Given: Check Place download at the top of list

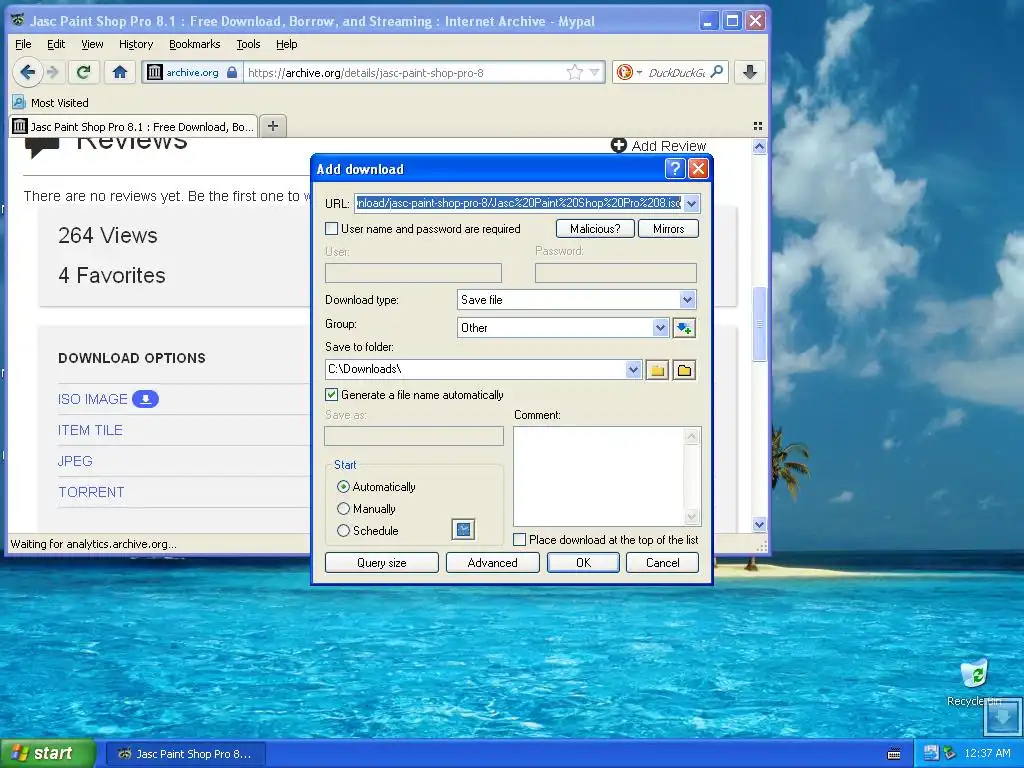Looking at the screenshot, I should (520, 539).
